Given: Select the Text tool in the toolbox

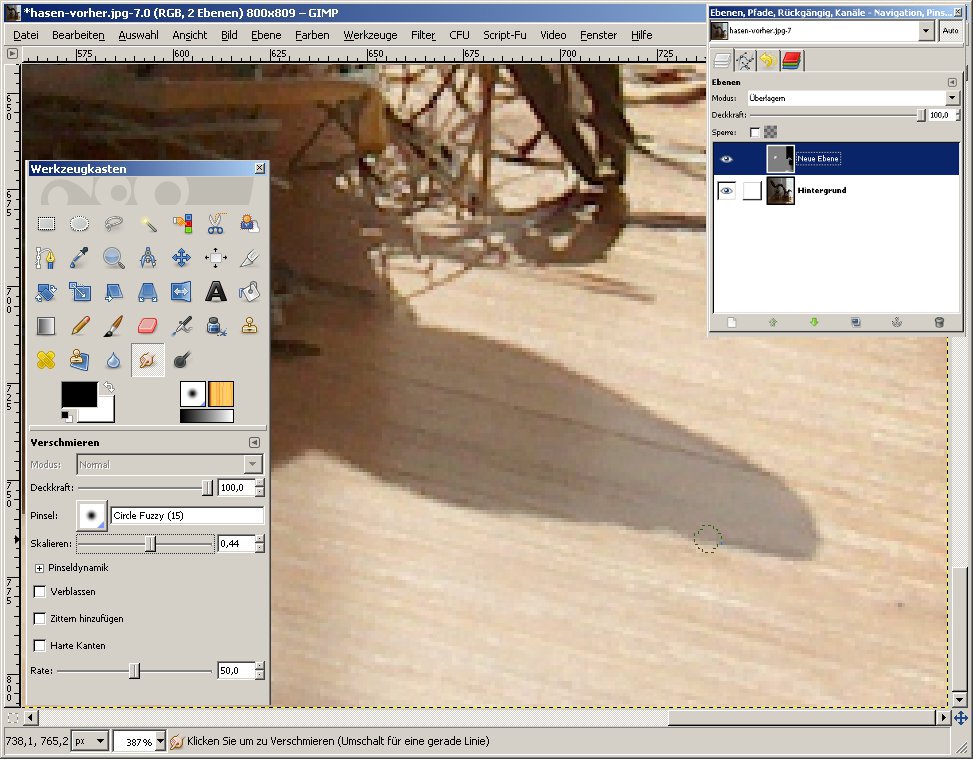Looking at the screenshot, I should click(x=215, y=292).
